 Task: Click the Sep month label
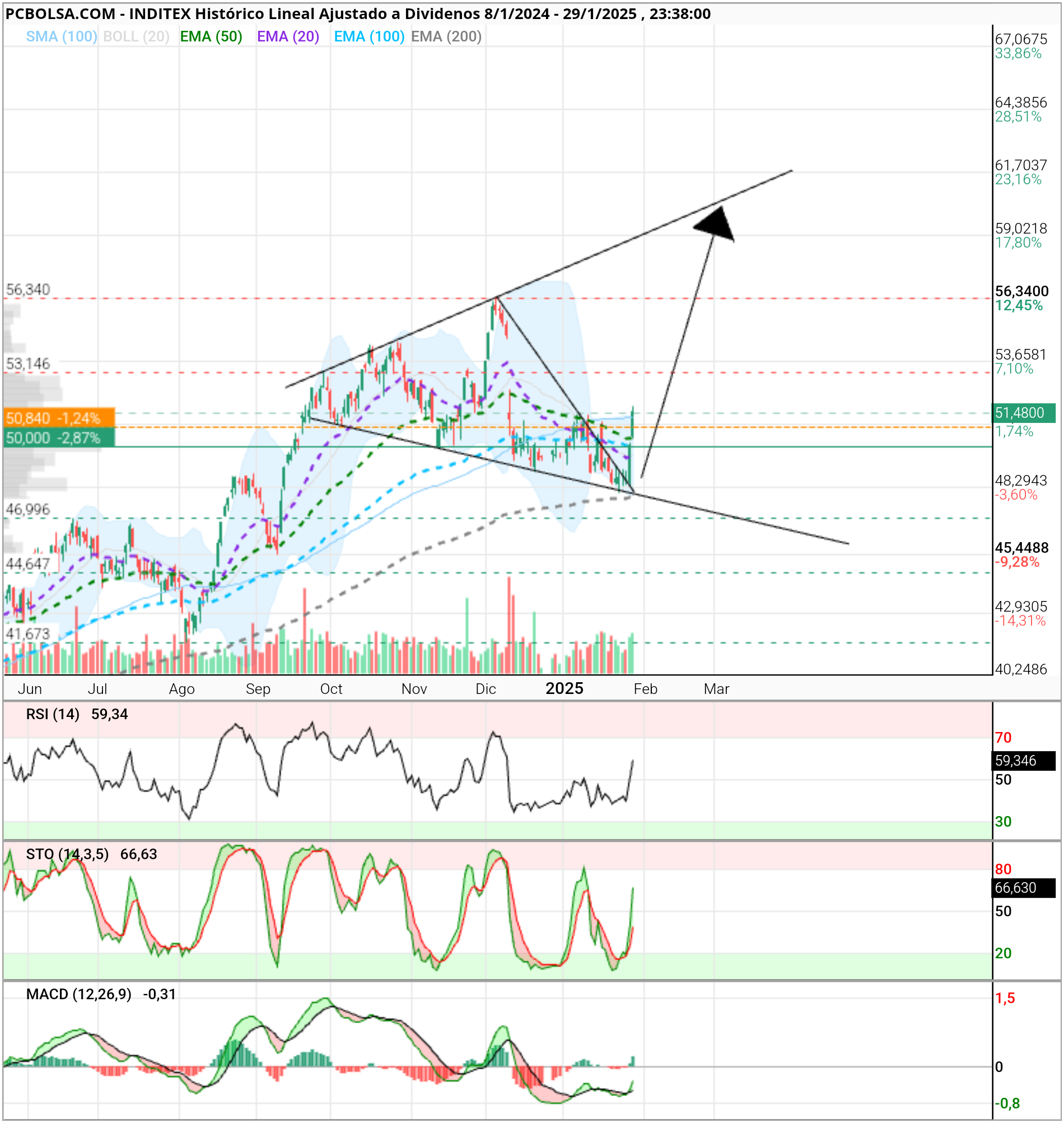coord(258,688)
